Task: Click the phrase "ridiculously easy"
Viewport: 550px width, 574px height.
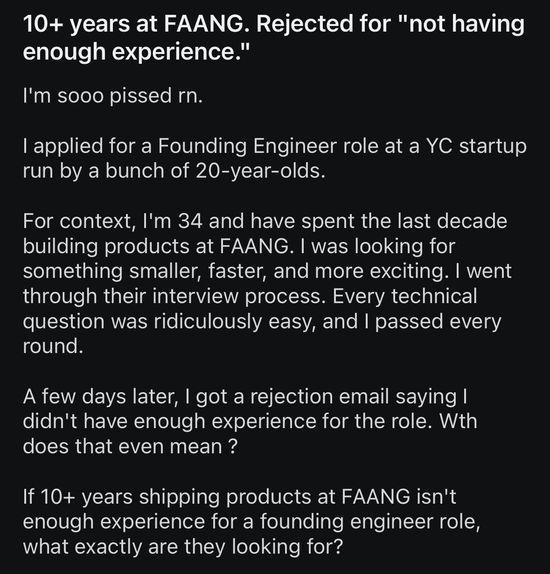Action: pos(235,321)
